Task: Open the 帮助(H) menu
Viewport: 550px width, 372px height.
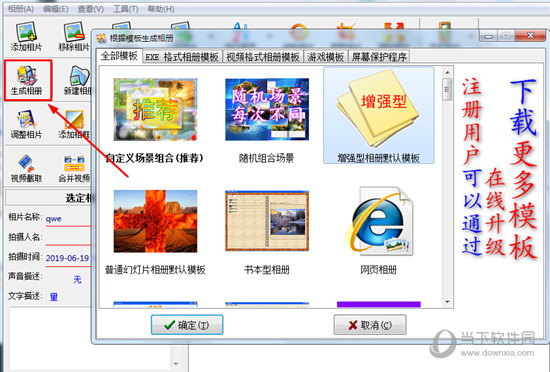Action: pyautogui.click(x=161, y=9)
